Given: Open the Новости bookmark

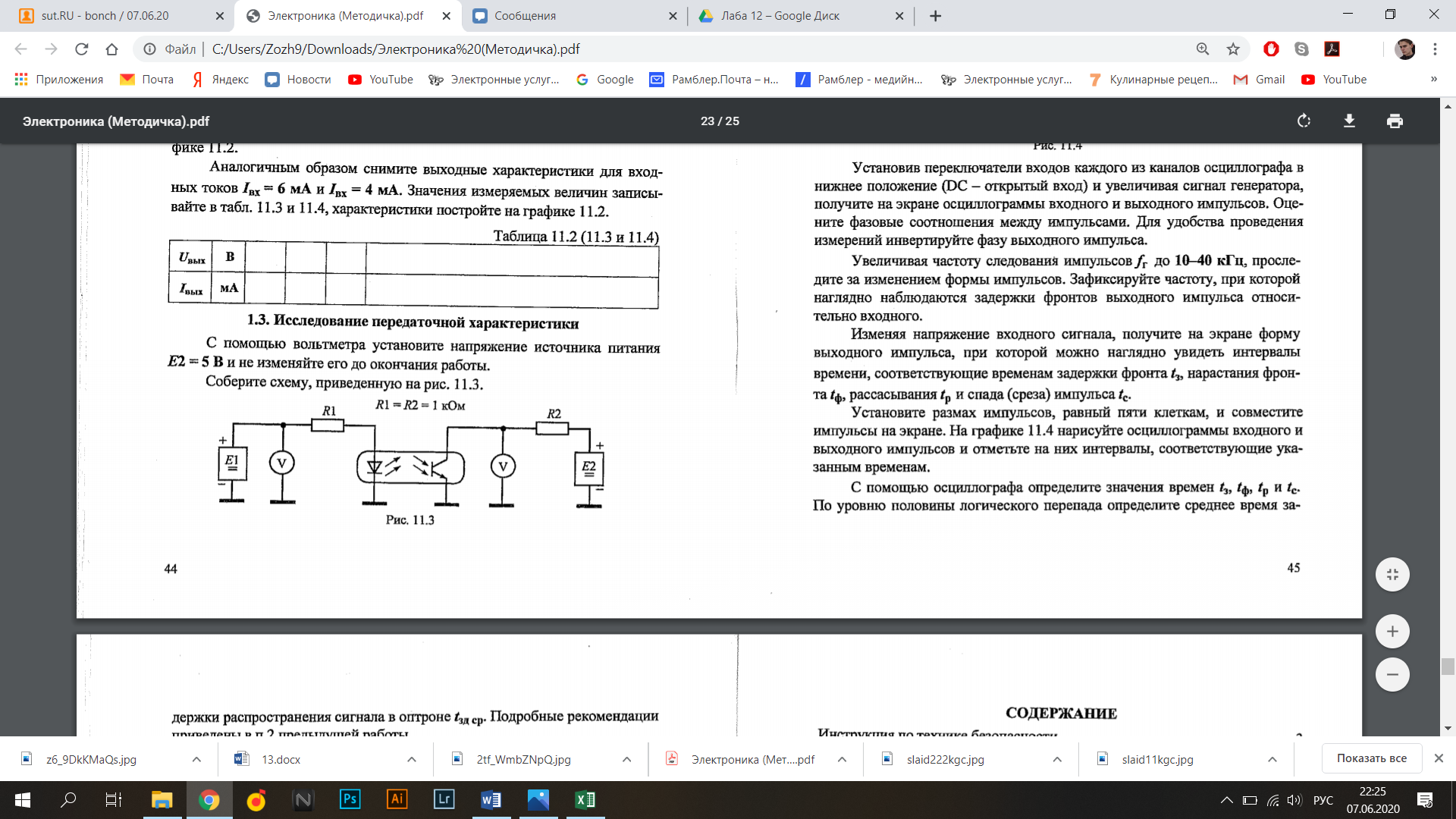Looking at the screenshot, I should (298, 80).
